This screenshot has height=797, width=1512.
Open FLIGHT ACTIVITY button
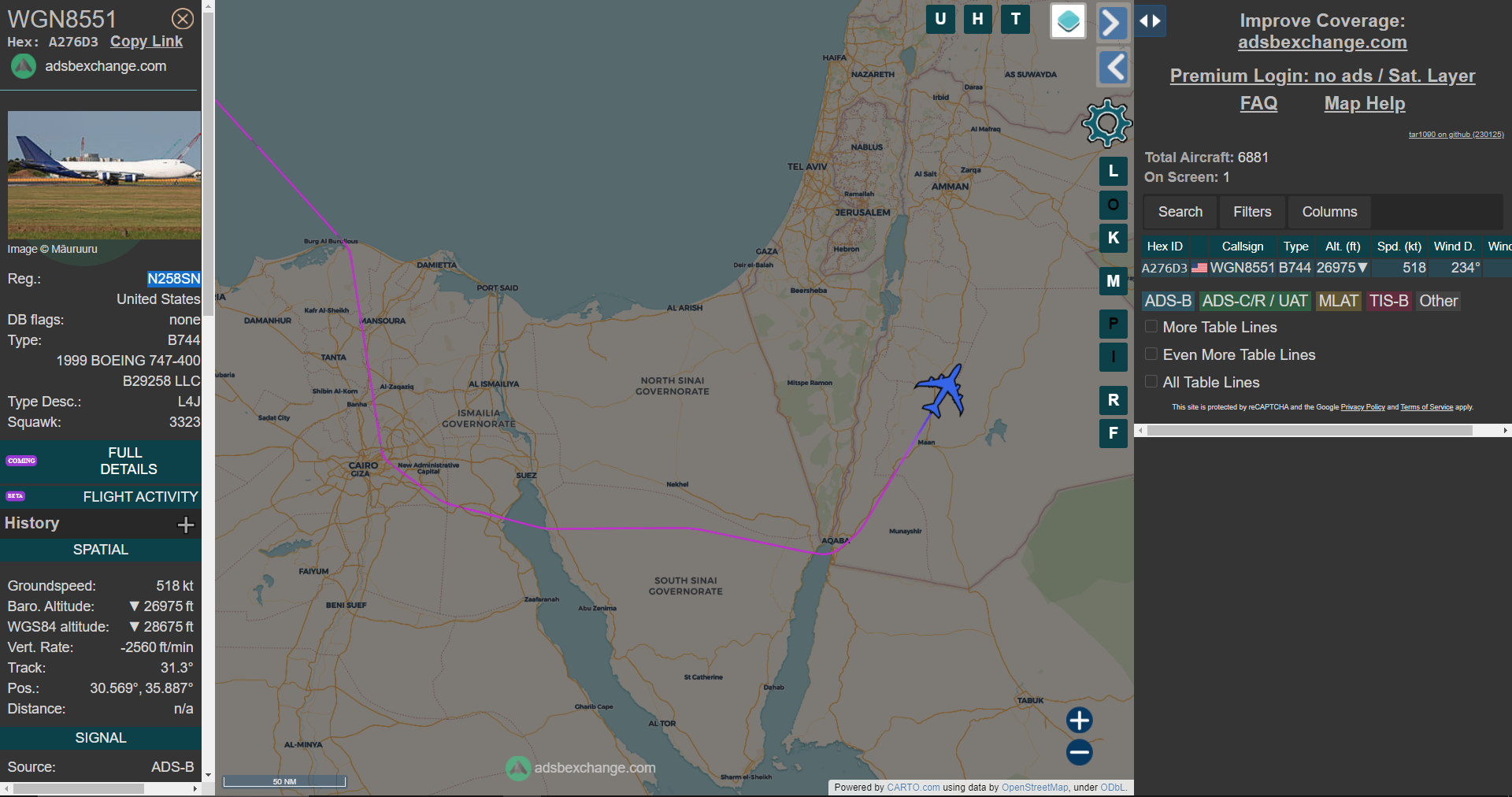pyautogui.click(x=101, y=497)
